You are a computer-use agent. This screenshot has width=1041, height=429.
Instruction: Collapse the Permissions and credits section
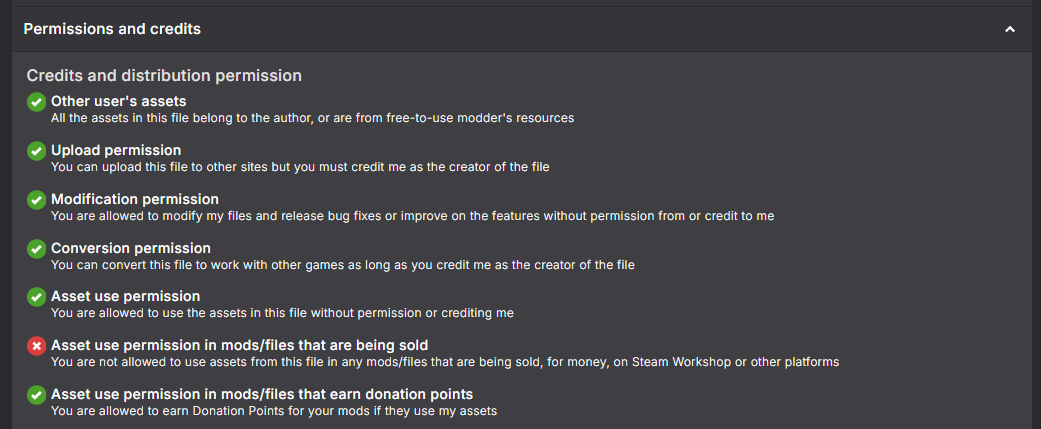(1010, 30)
